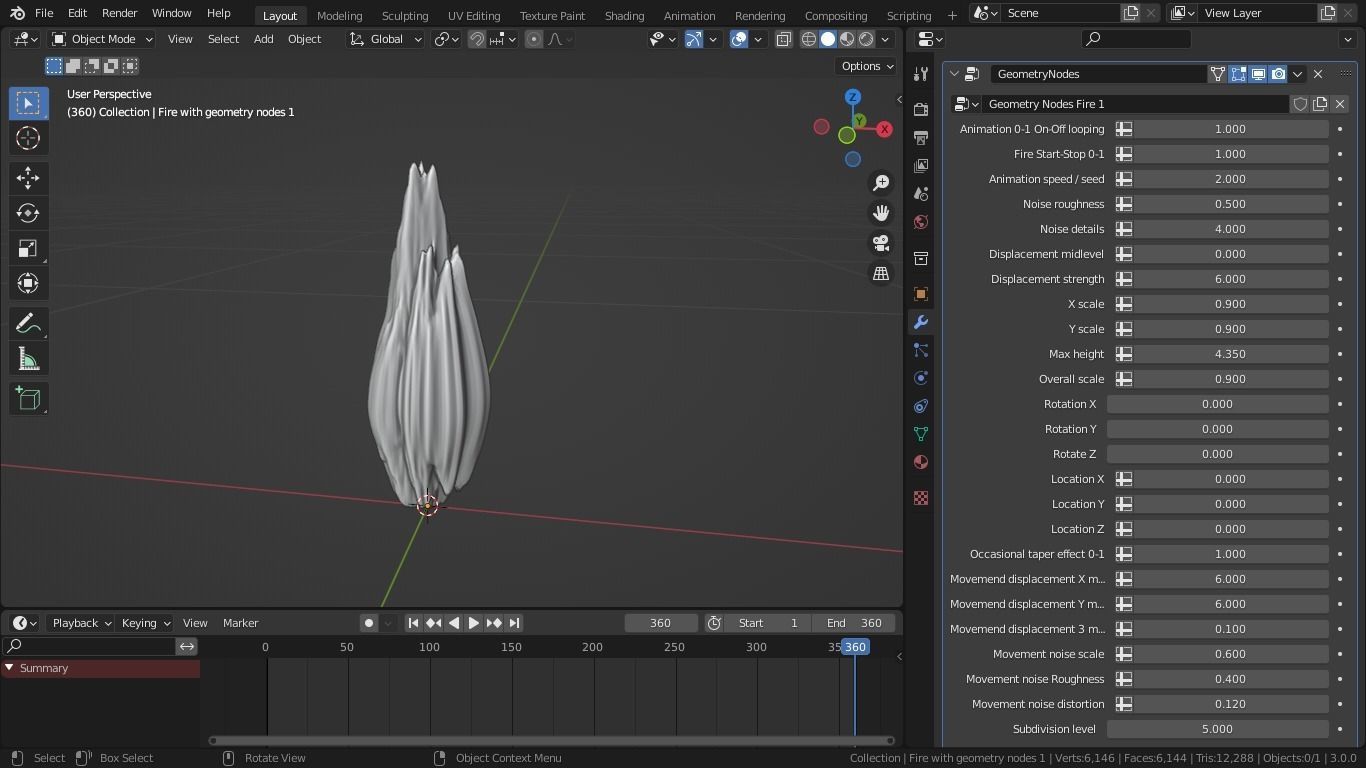1366x768 pixels.
Task: Switch to Shading workspace tab
Action: 624,15
